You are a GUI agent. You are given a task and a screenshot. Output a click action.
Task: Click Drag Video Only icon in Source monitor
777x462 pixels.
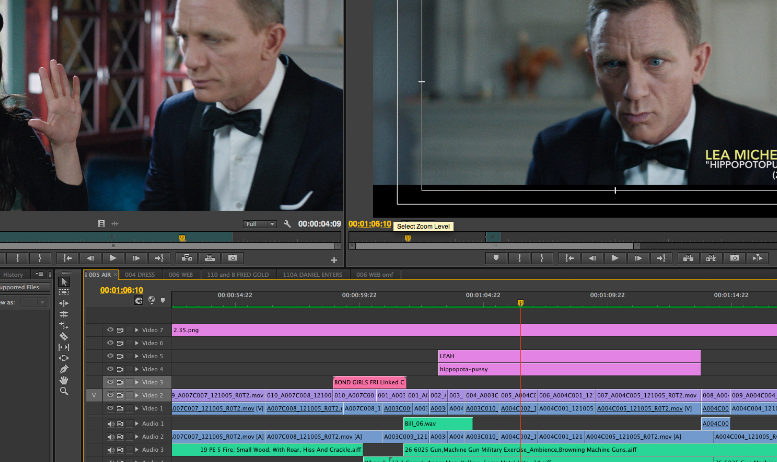click(x=101, y=224)
